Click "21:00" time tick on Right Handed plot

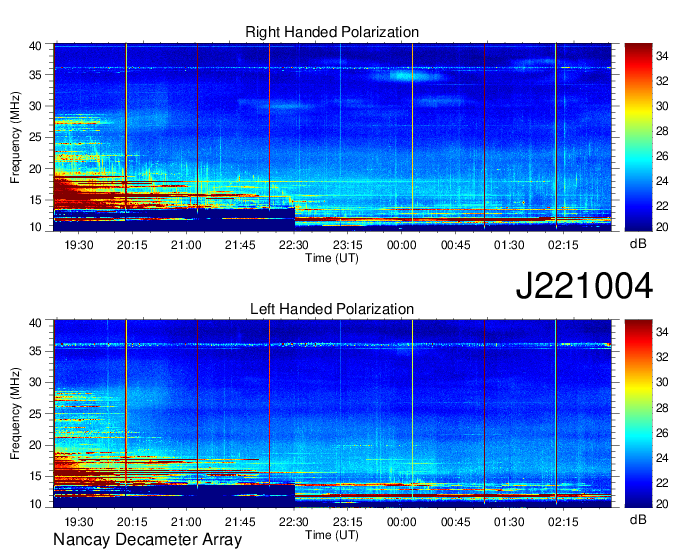tap(186, 245)
